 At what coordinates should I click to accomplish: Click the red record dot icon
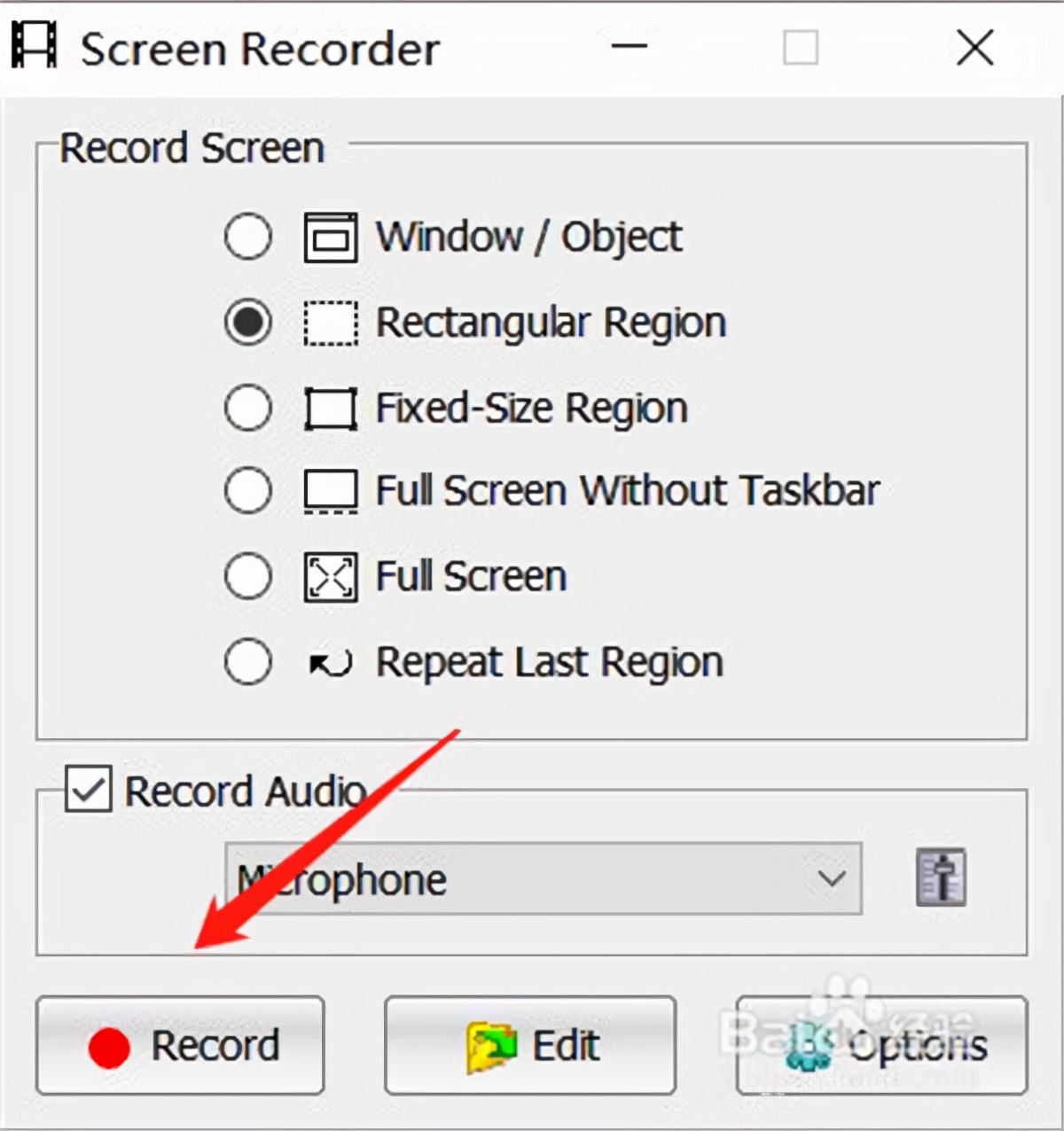coord(108,1046)
